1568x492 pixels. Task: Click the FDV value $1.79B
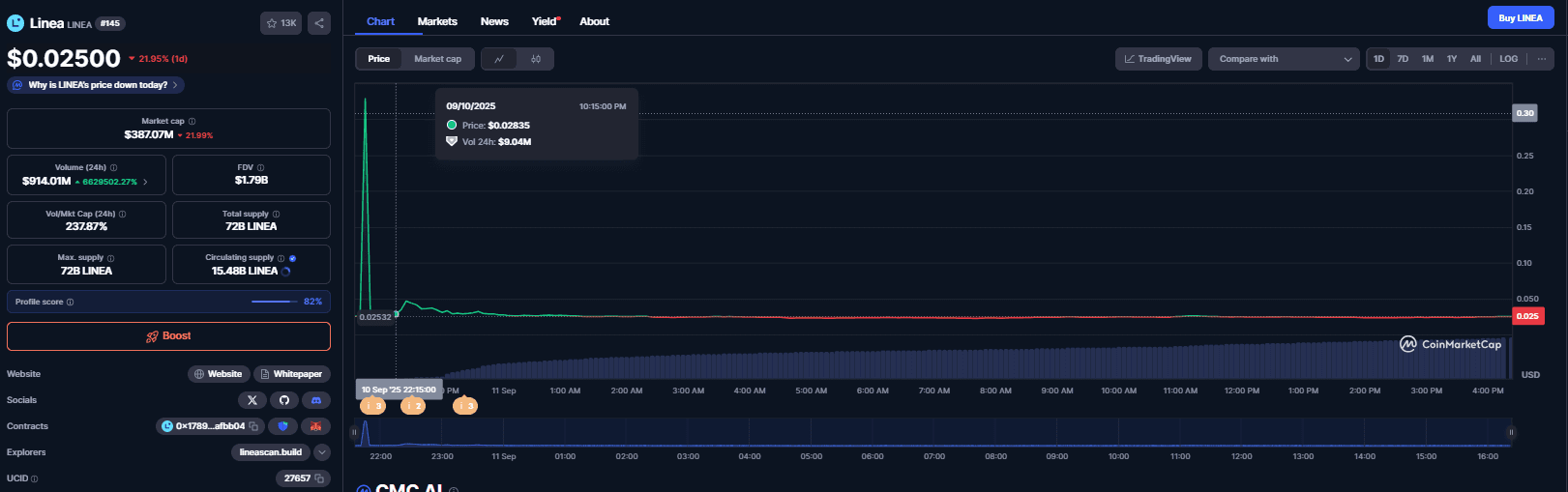[x=251, y=181]
